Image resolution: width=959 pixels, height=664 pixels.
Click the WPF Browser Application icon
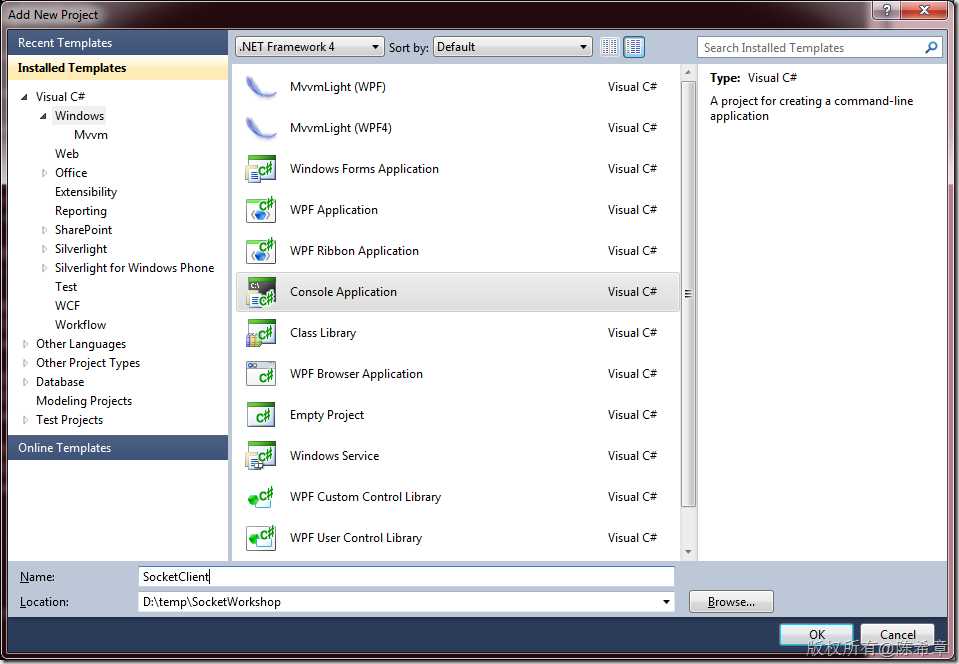(261, 374)
